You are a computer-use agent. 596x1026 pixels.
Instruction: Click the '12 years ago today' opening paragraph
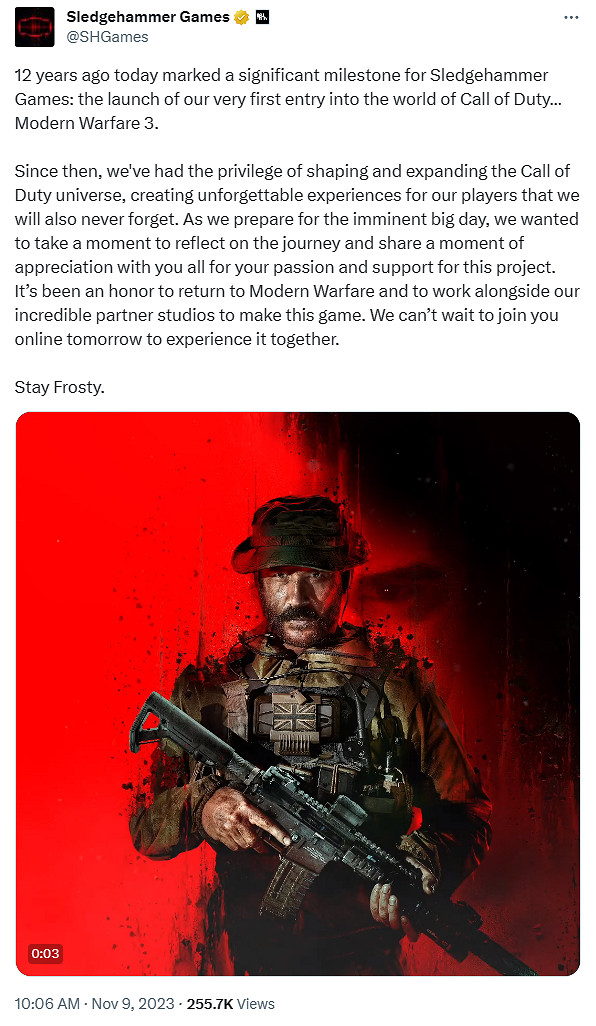[289, 99]
